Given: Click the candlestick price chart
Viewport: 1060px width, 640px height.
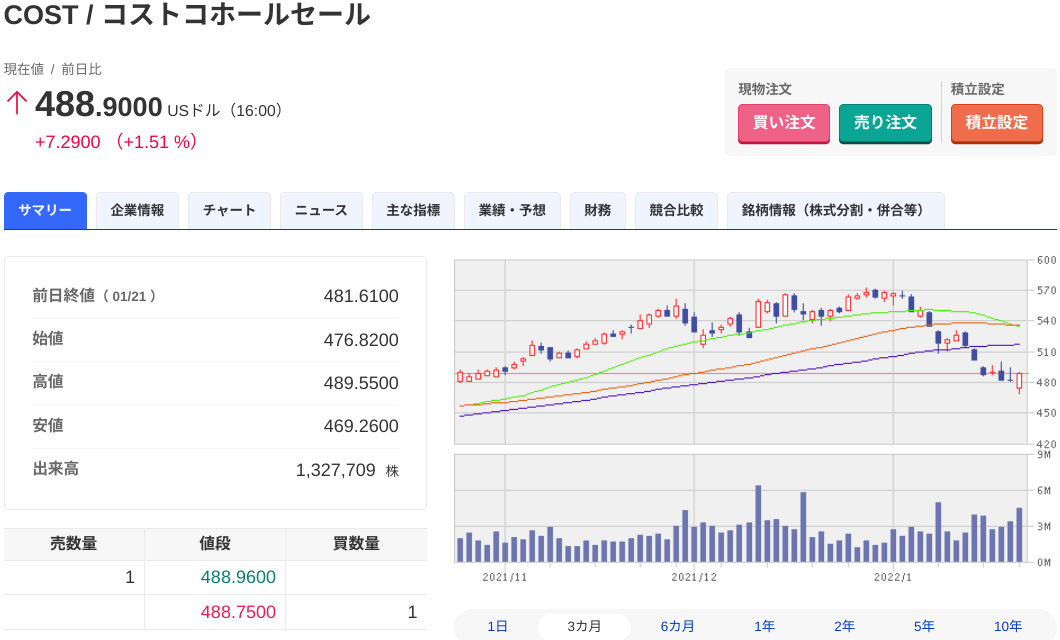Looking at the screenshot, I should [742, 351].
